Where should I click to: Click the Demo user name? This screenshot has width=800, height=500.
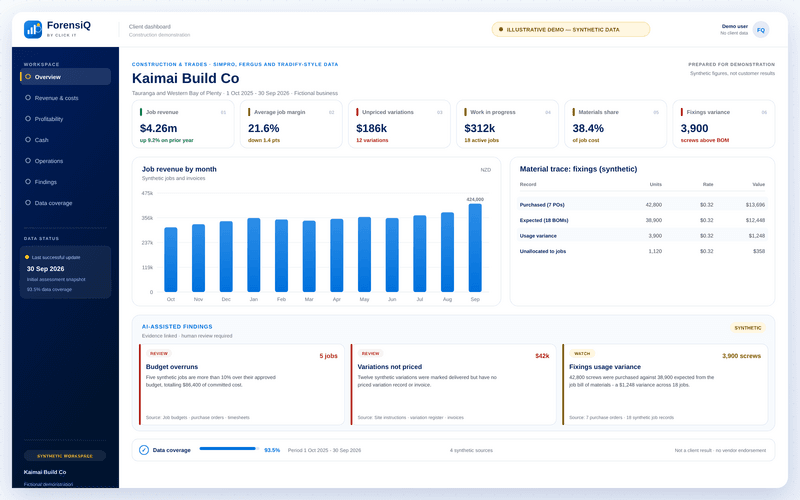735,26
